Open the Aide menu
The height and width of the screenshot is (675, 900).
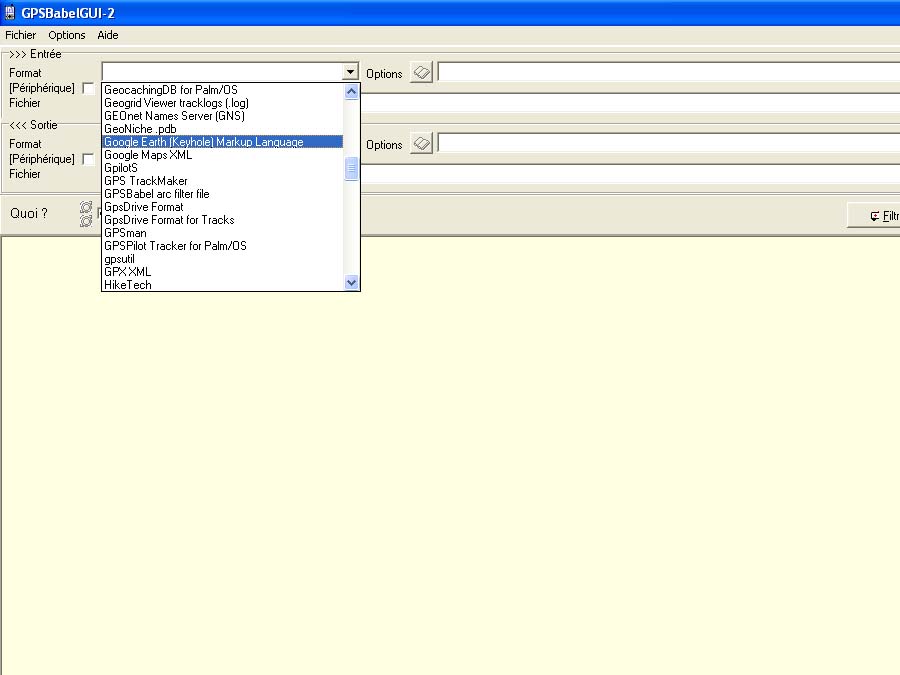pos(108,35)
